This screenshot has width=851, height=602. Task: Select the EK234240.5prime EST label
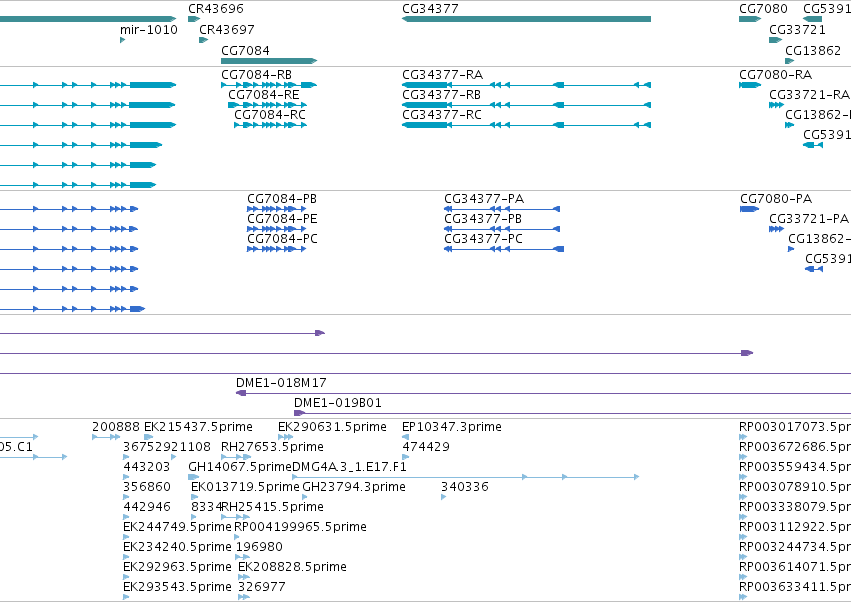[177, 548]
